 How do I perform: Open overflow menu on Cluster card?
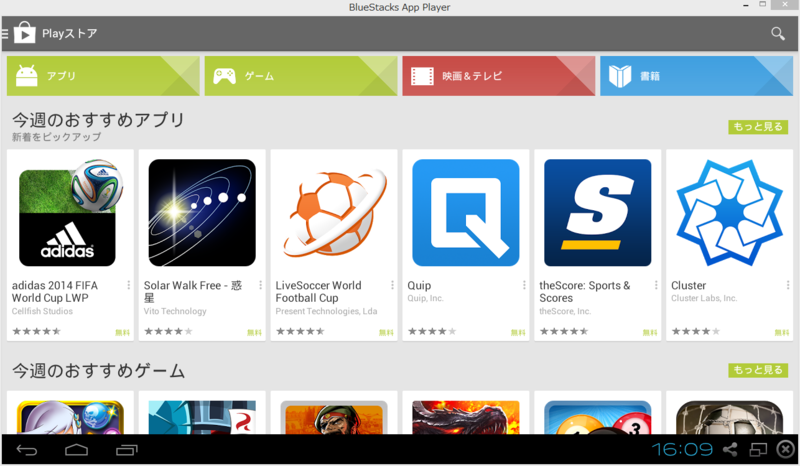click(x=787, y=285)
